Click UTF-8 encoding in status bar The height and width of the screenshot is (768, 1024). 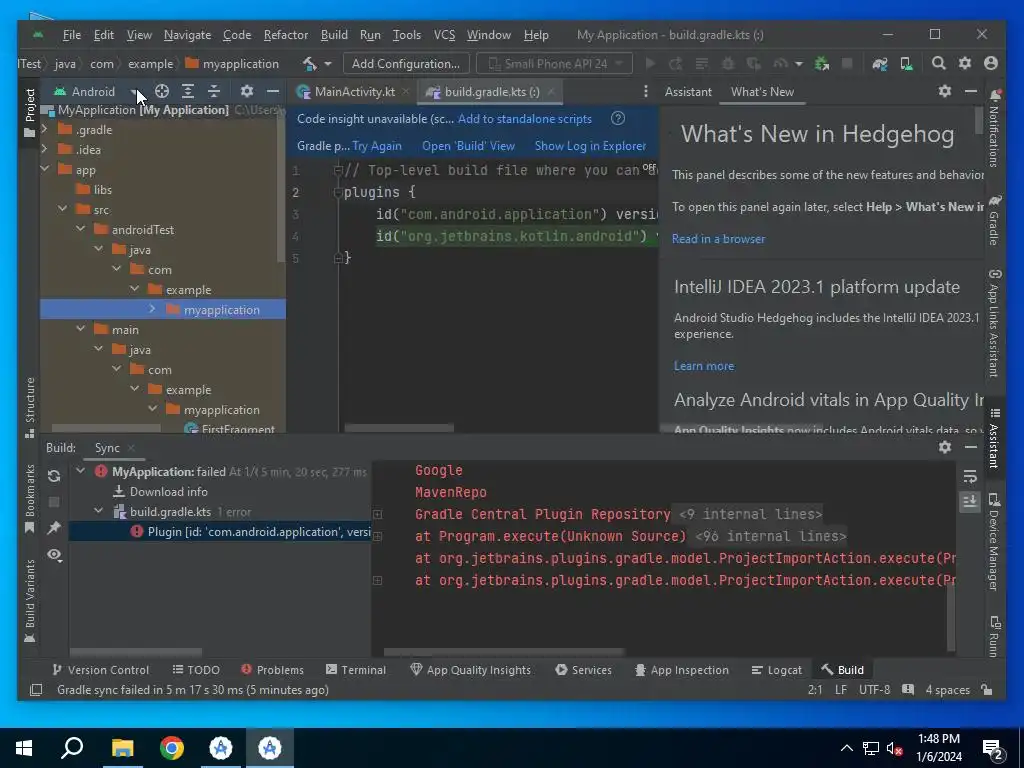(874, 690)
